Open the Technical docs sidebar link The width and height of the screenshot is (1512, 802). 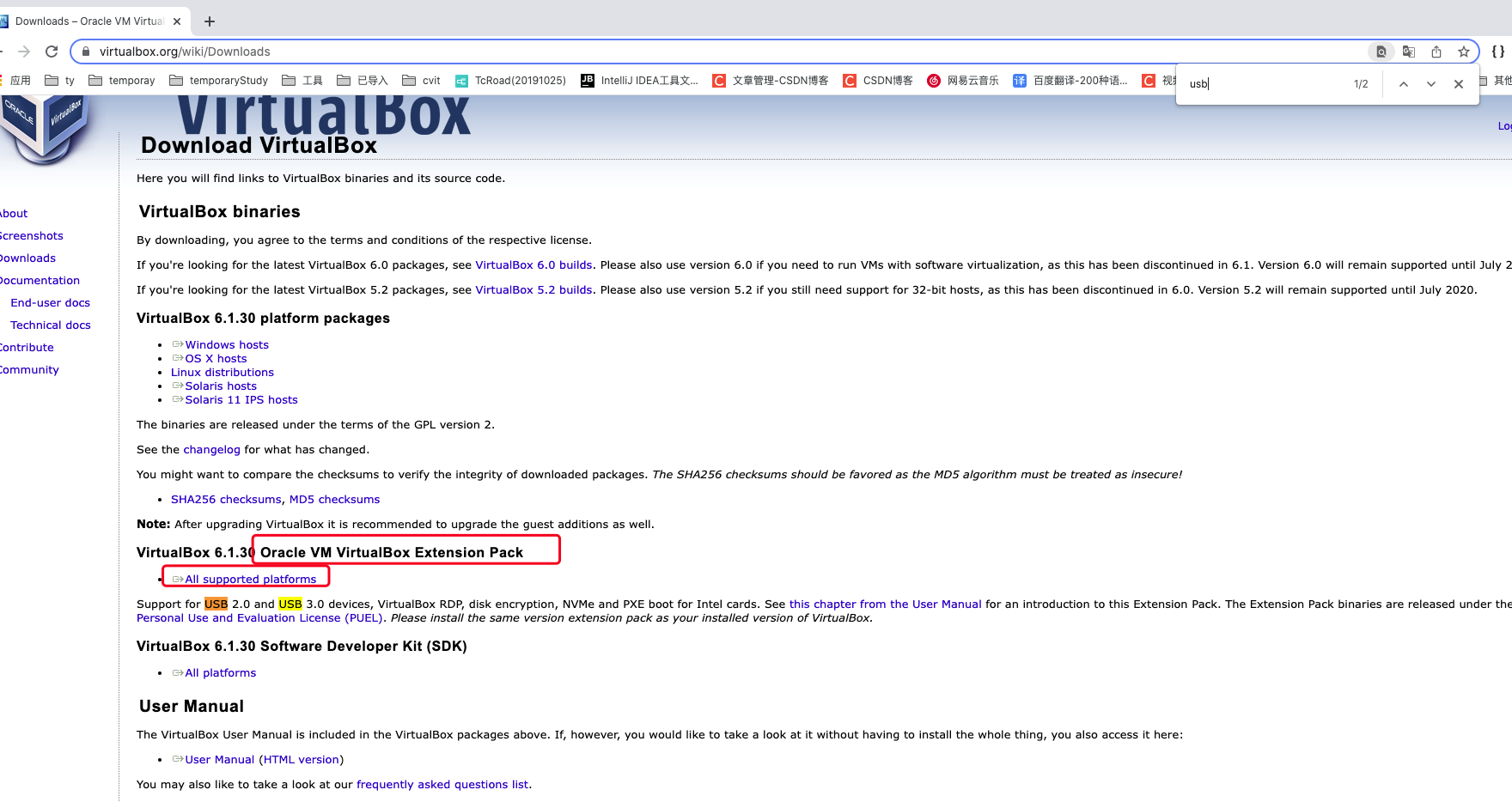point(51,325)
